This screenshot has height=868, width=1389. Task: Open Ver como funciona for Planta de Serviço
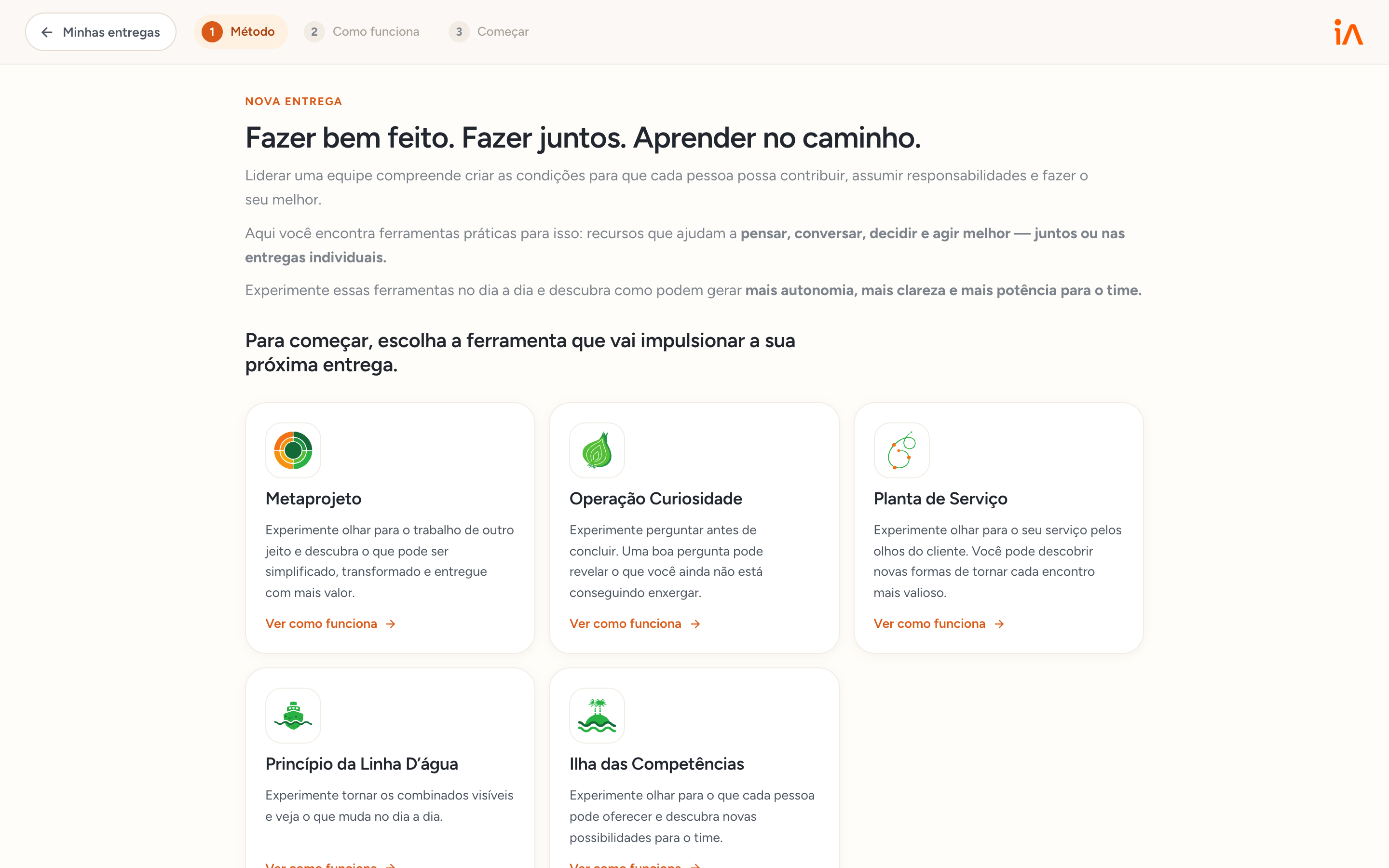[939, 624]
